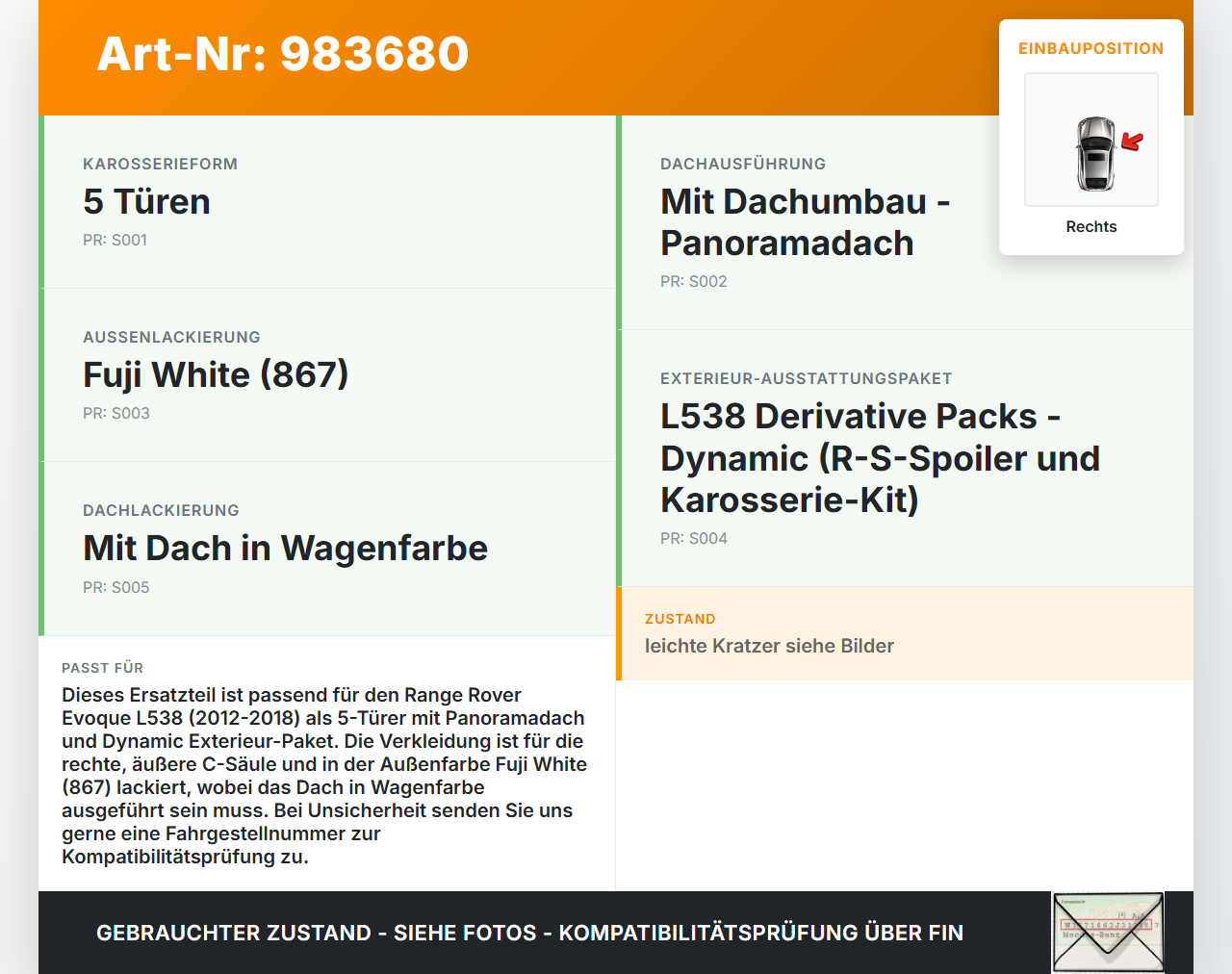
Task: Click the L538 Derivative Packs heading
Action: [879, 458]
